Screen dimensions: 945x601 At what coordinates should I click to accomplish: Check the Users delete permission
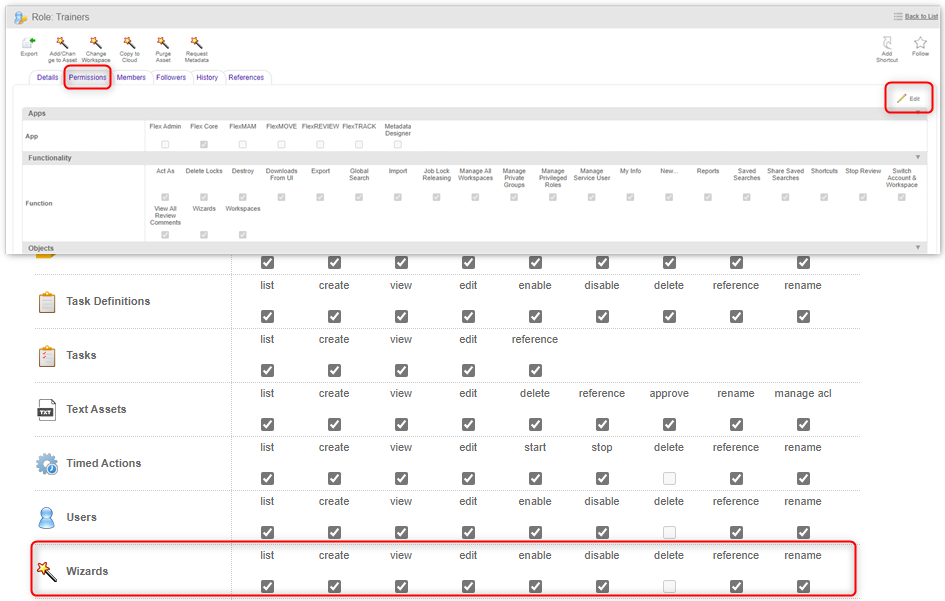(669, 532)
